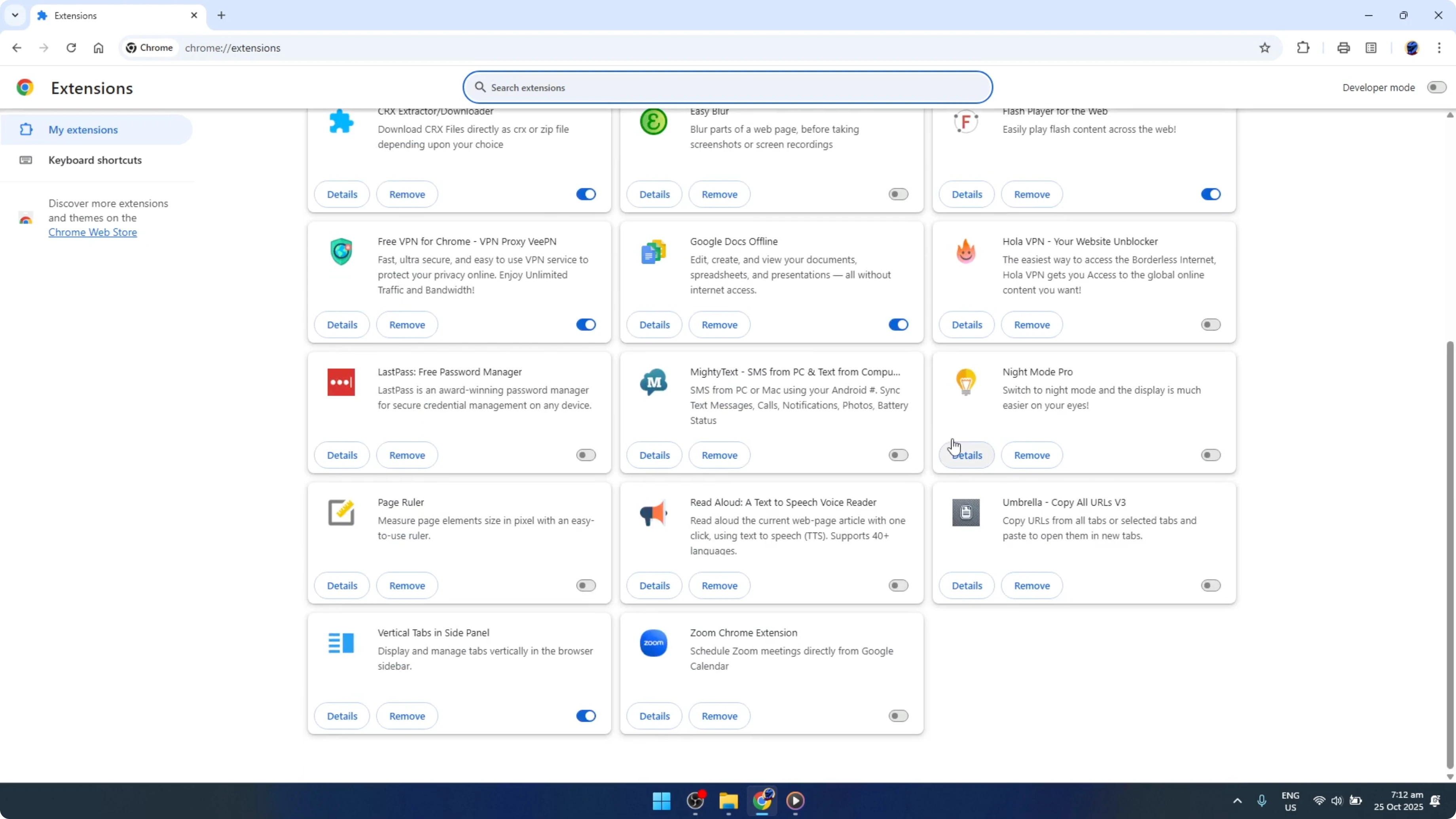Click the Hola VPN flame icon
Screen dimensions: 1456x819
[966, 252]
